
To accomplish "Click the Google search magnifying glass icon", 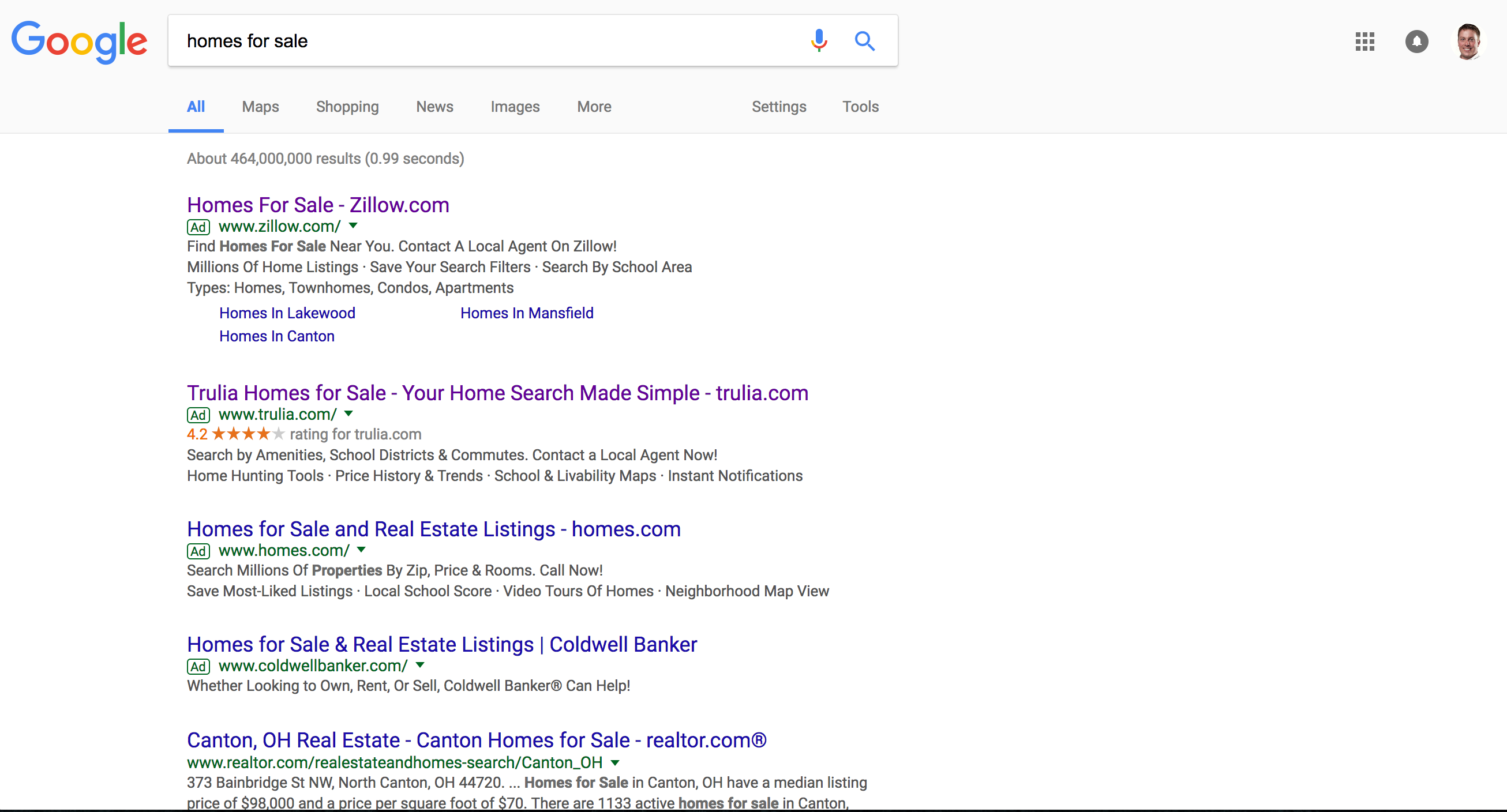I will [863, 40].
